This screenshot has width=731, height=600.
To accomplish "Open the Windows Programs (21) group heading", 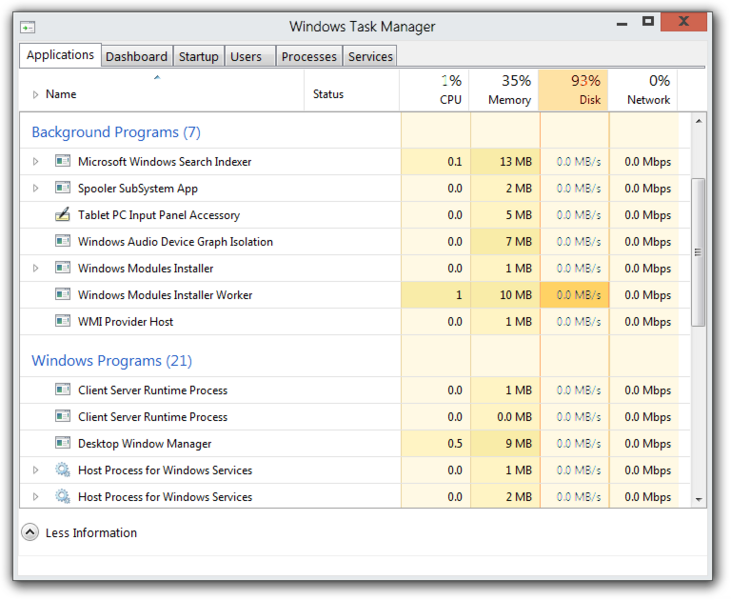I will pyautogui.click(x=111, y=361).
